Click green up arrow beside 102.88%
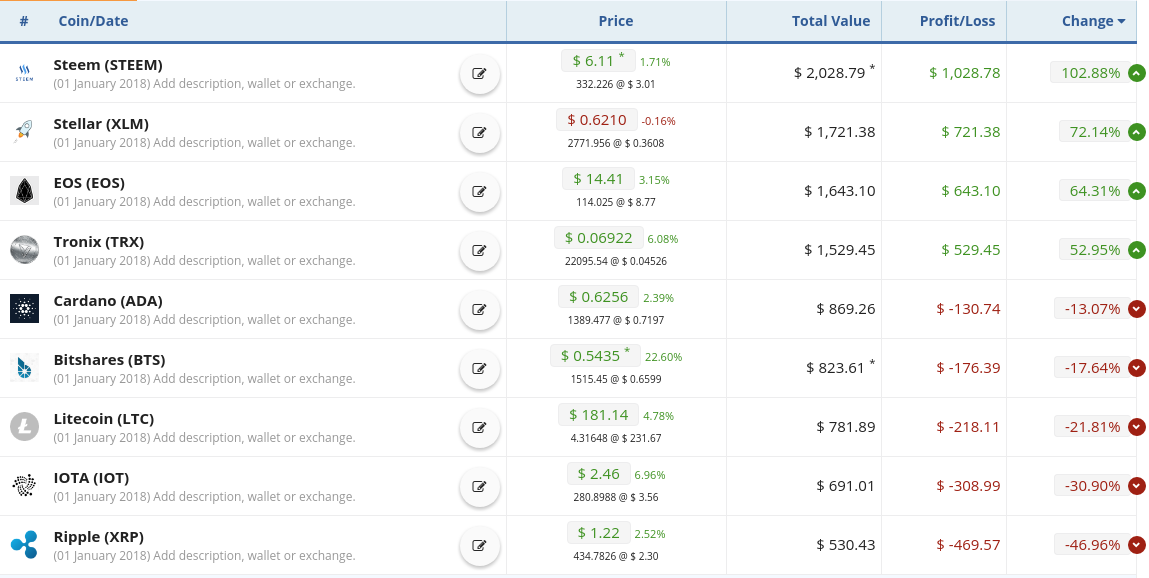The width and height of the screenshot is (1149, 578). [1137, 73]
